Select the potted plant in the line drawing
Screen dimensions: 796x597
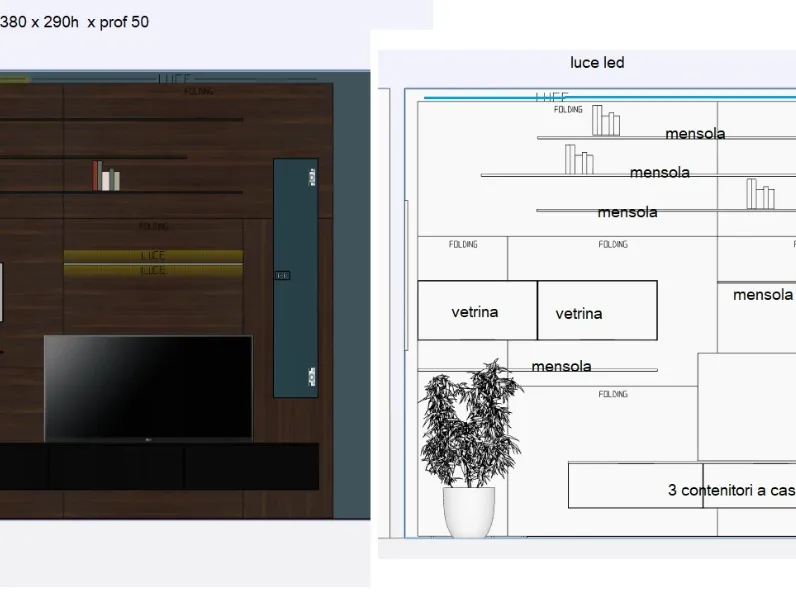coord(469,448)
